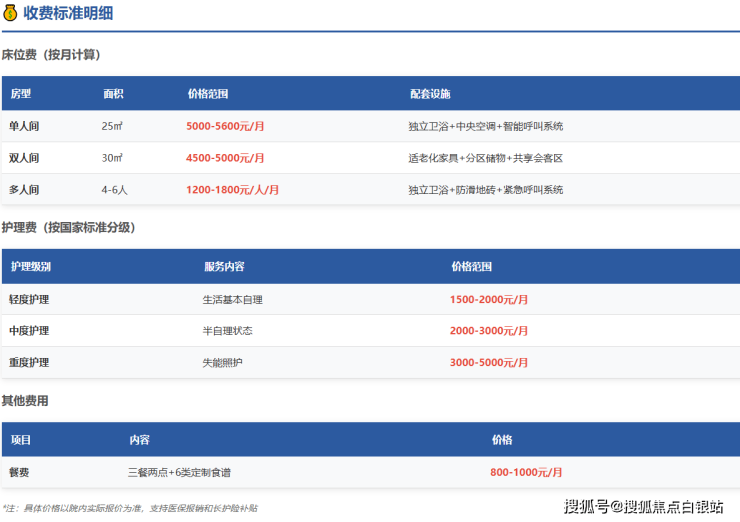The image size is (740, 522).
Task: Click the 三餐两点+6类定制食谱 content text
Action: (186, 472)
